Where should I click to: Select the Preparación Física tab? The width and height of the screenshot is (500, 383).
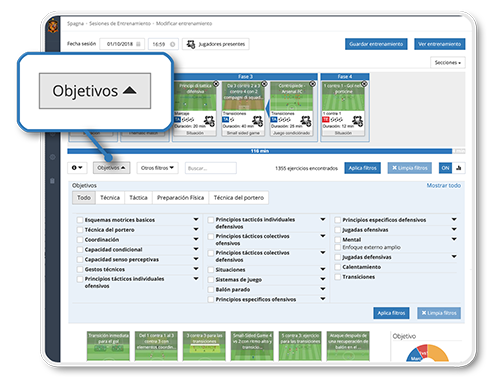pos(180,198)
